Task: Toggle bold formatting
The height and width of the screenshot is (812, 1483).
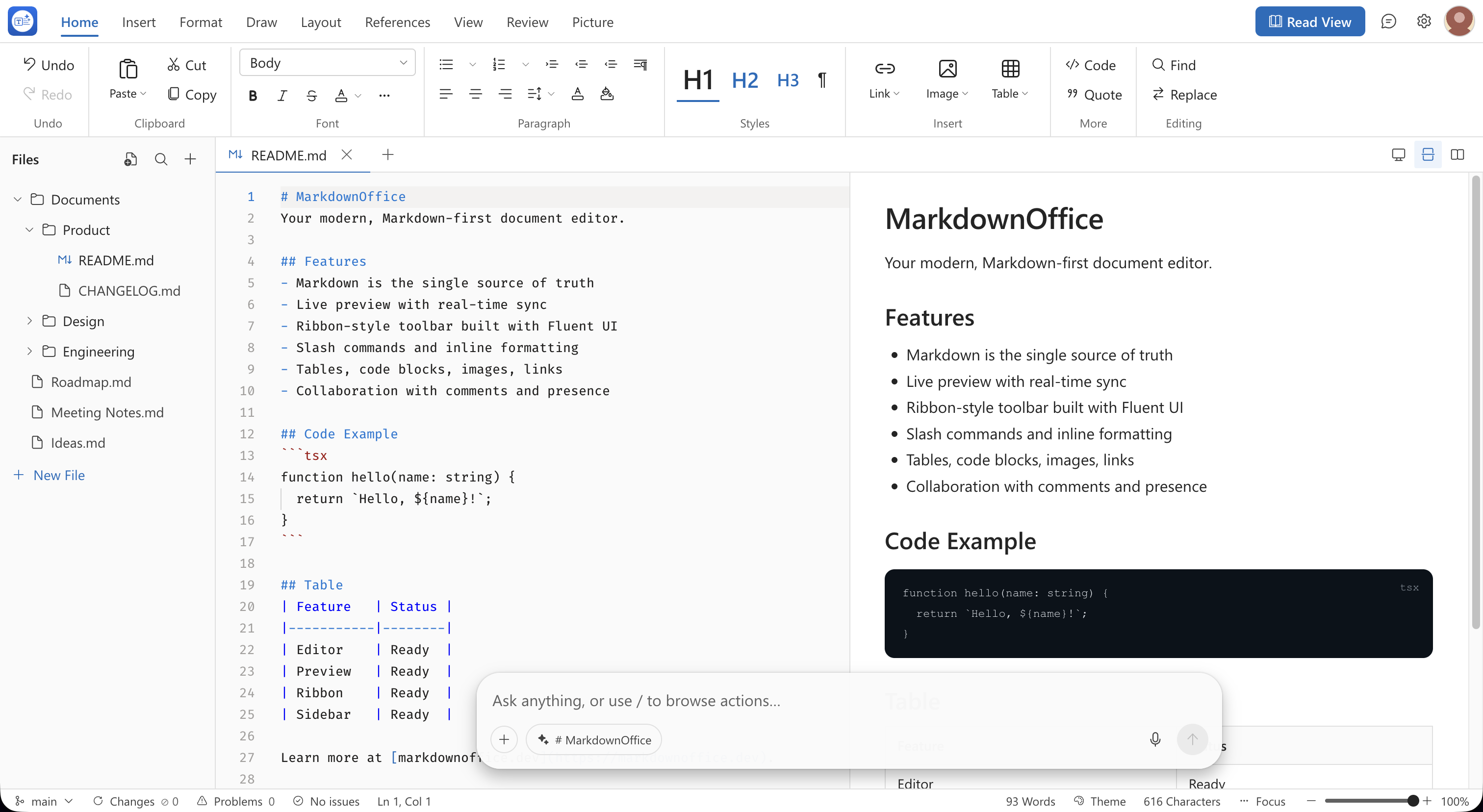Action: click(253, 95)
